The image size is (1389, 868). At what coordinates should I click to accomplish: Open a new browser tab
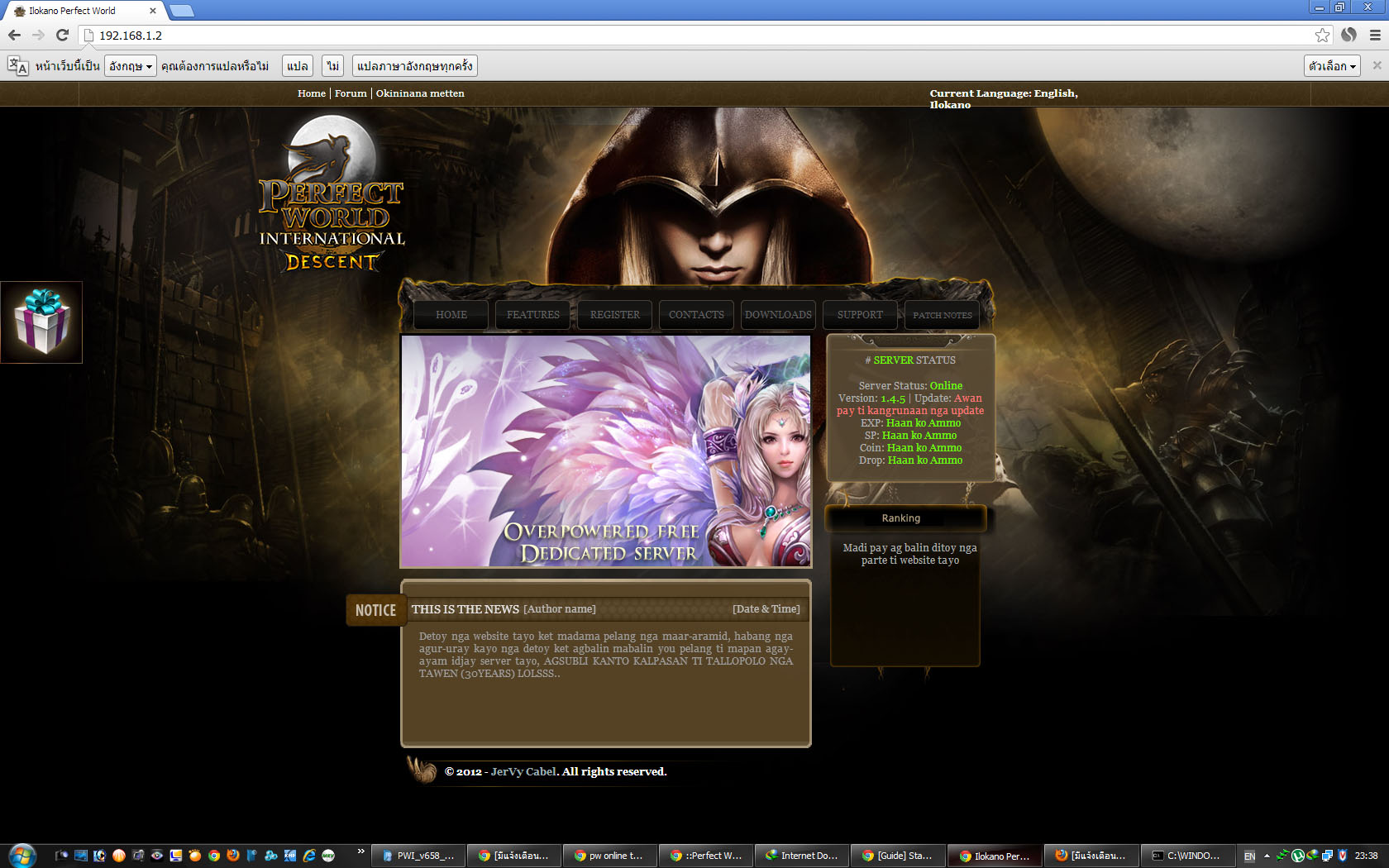181,11
